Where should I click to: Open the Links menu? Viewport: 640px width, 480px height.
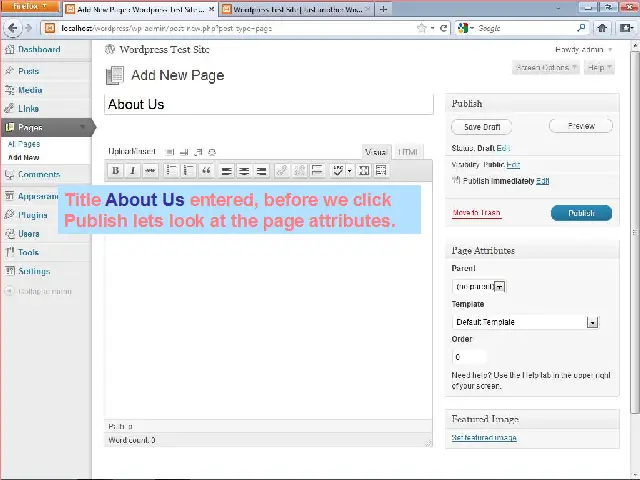pyautogui.click(x=29, y=109)
